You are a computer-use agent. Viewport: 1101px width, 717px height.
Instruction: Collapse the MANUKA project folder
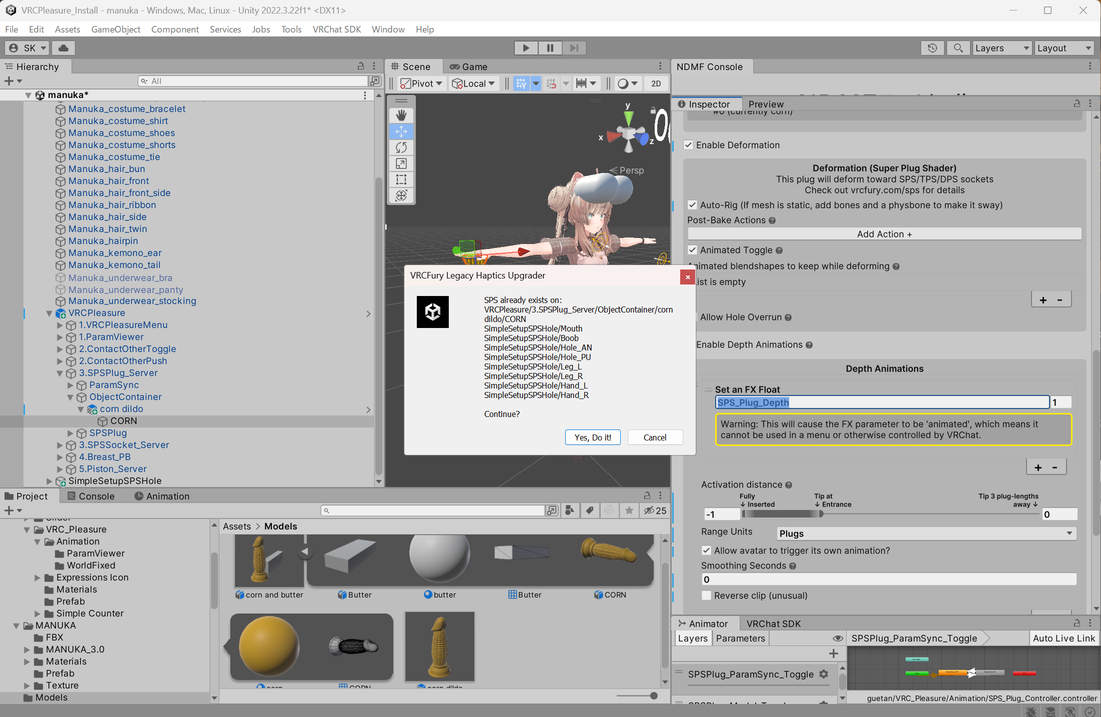[16, 626]
